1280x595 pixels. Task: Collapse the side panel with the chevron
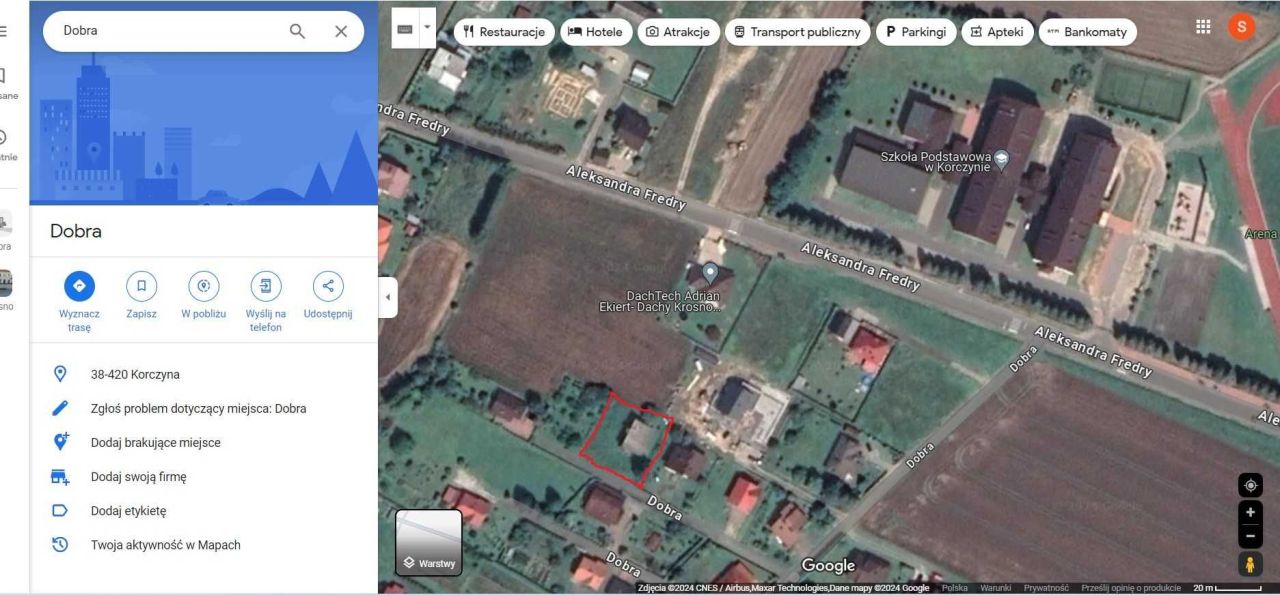[x=387, y=297]
